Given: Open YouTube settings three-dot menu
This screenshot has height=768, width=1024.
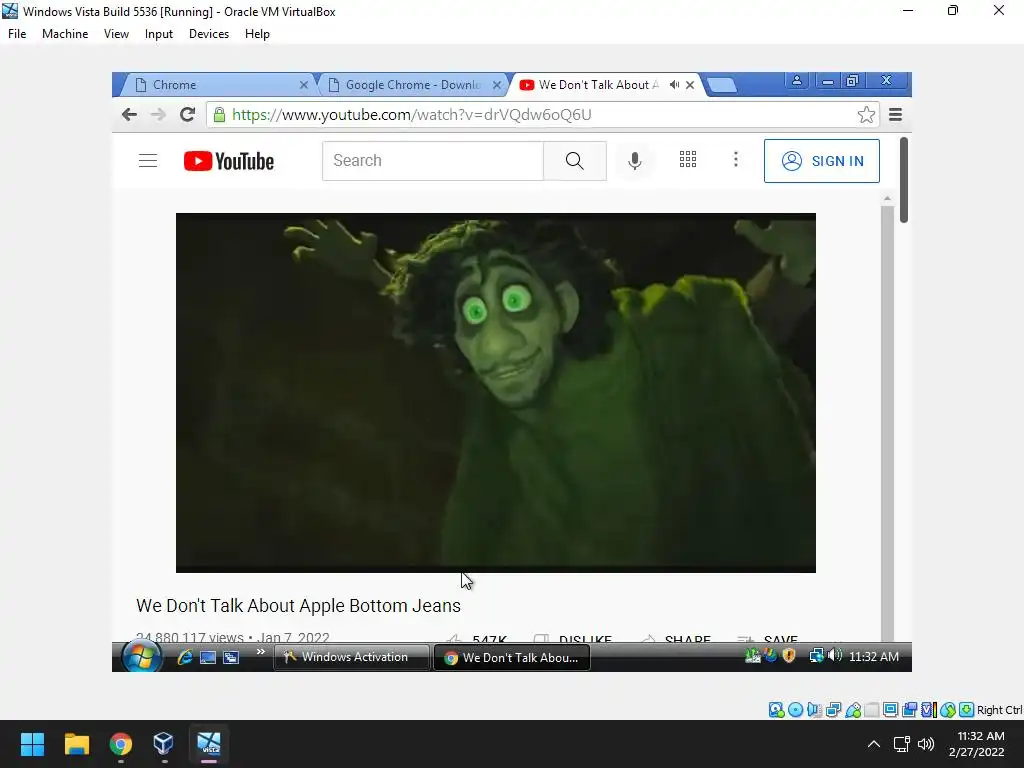Looking at the screenshot, I should [x=736, y=159].
